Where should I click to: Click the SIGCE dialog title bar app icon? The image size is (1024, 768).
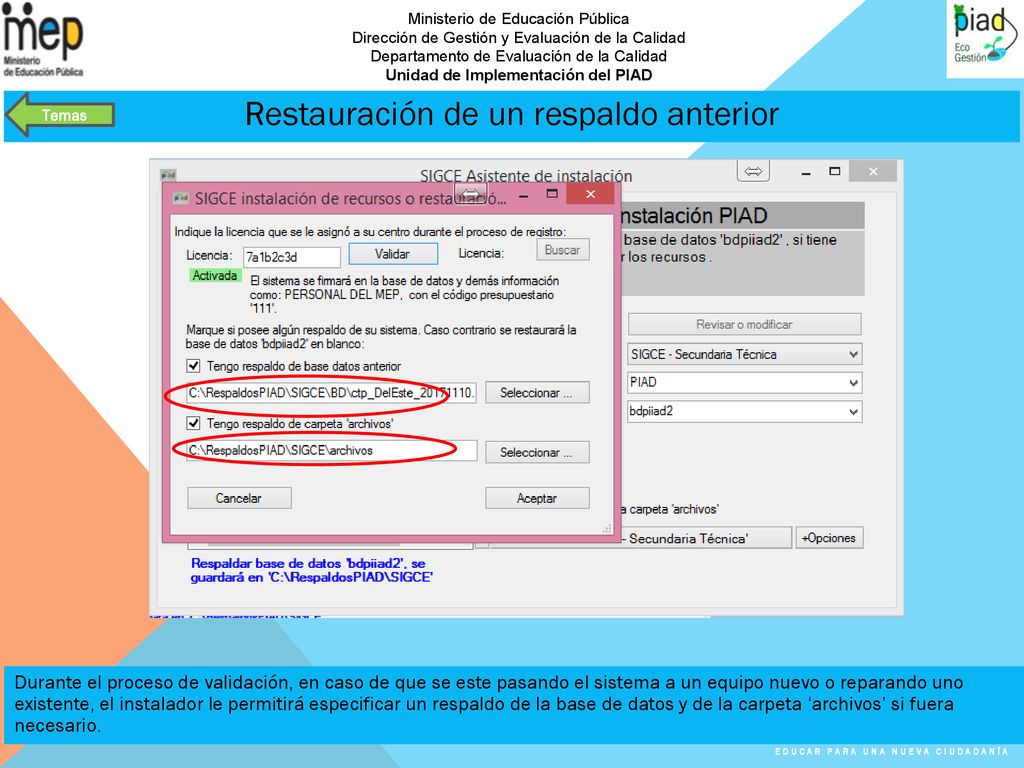click(181, 198)
